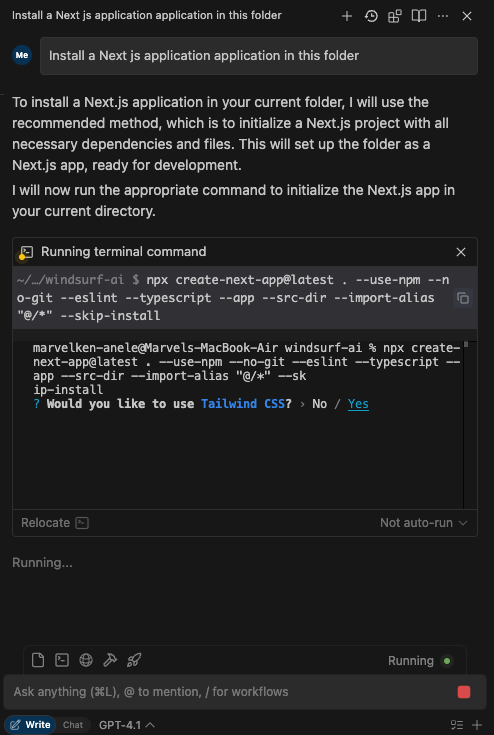Open the book docs icon in header
The width and height of the screenshot is (494, 735).
coord(419,16)
